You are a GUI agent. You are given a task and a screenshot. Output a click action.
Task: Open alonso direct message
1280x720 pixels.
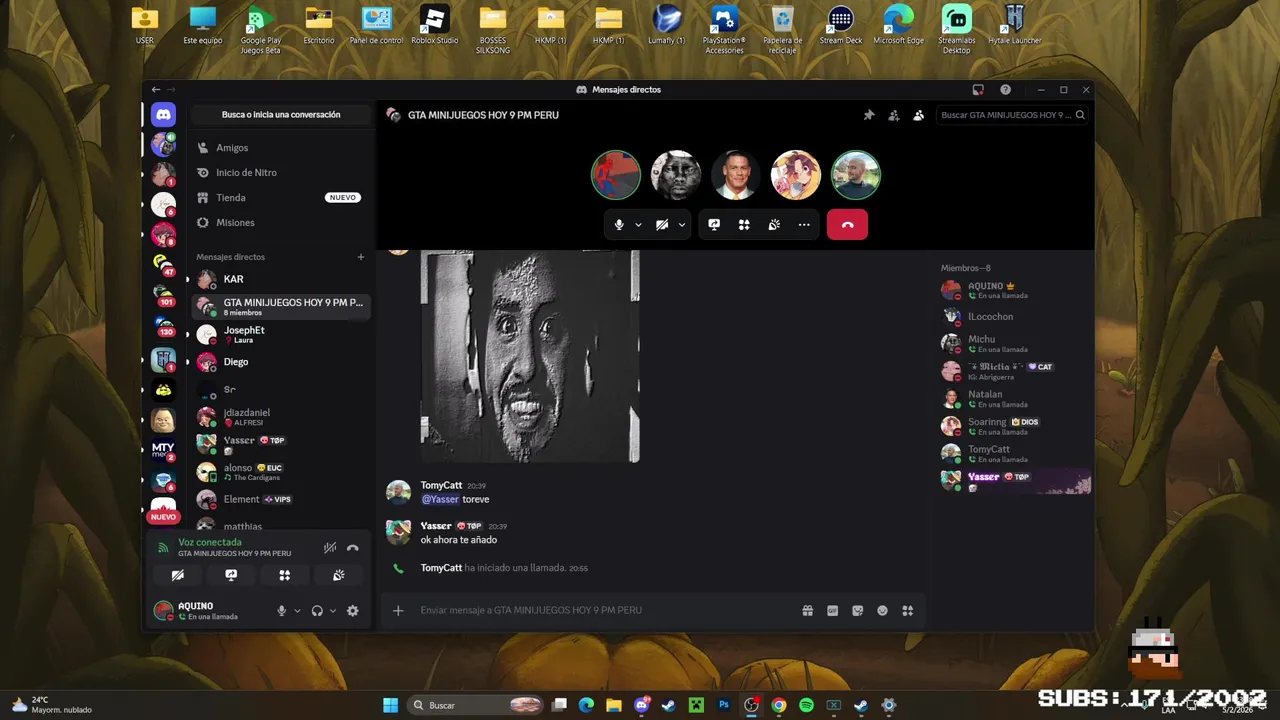pos(279,472)
